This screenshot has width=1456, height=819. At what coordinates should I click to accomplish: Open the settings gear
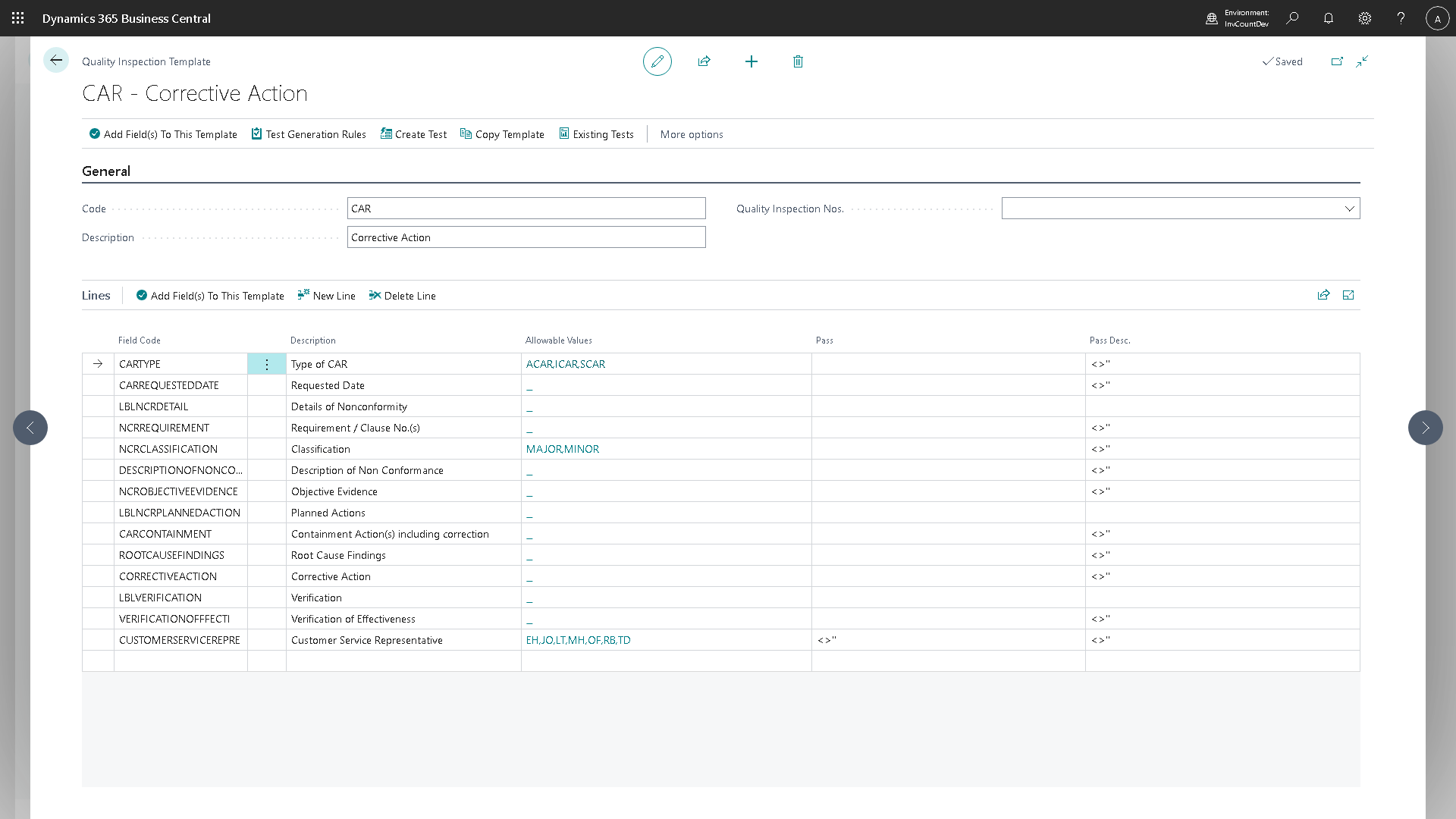(1365, 18)
